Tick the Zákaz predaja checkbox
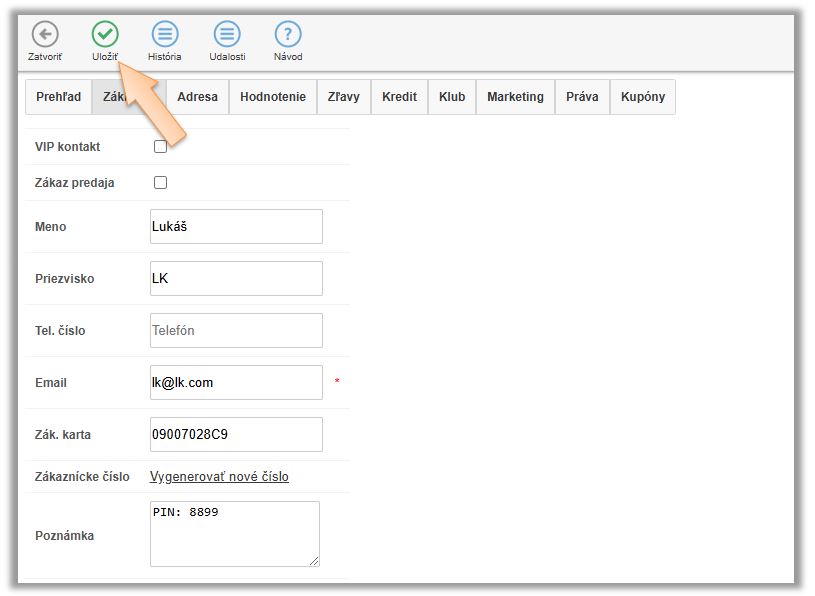 [160, 183]
